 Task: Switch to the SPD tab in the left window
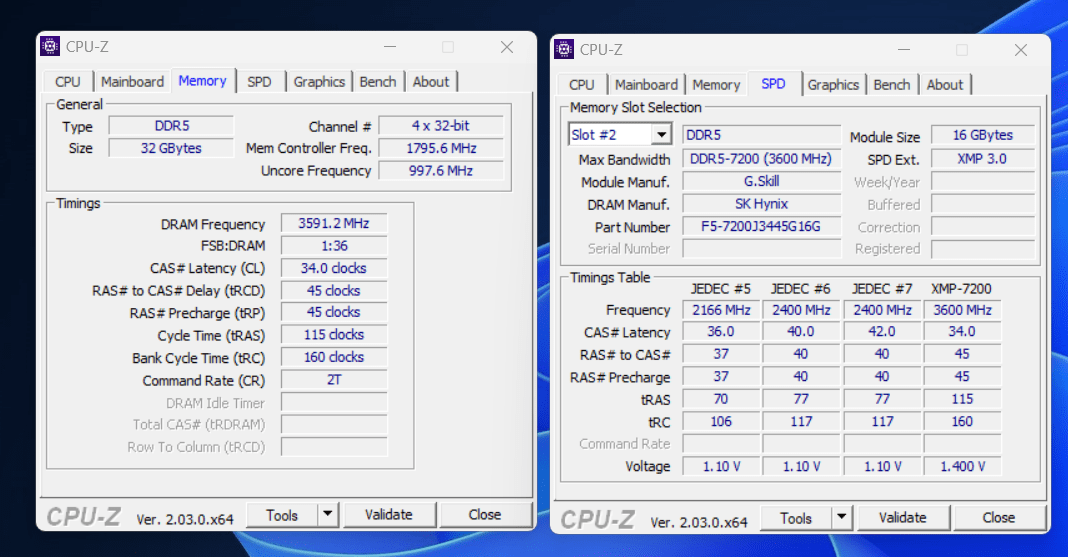click(x=259, y=82)
